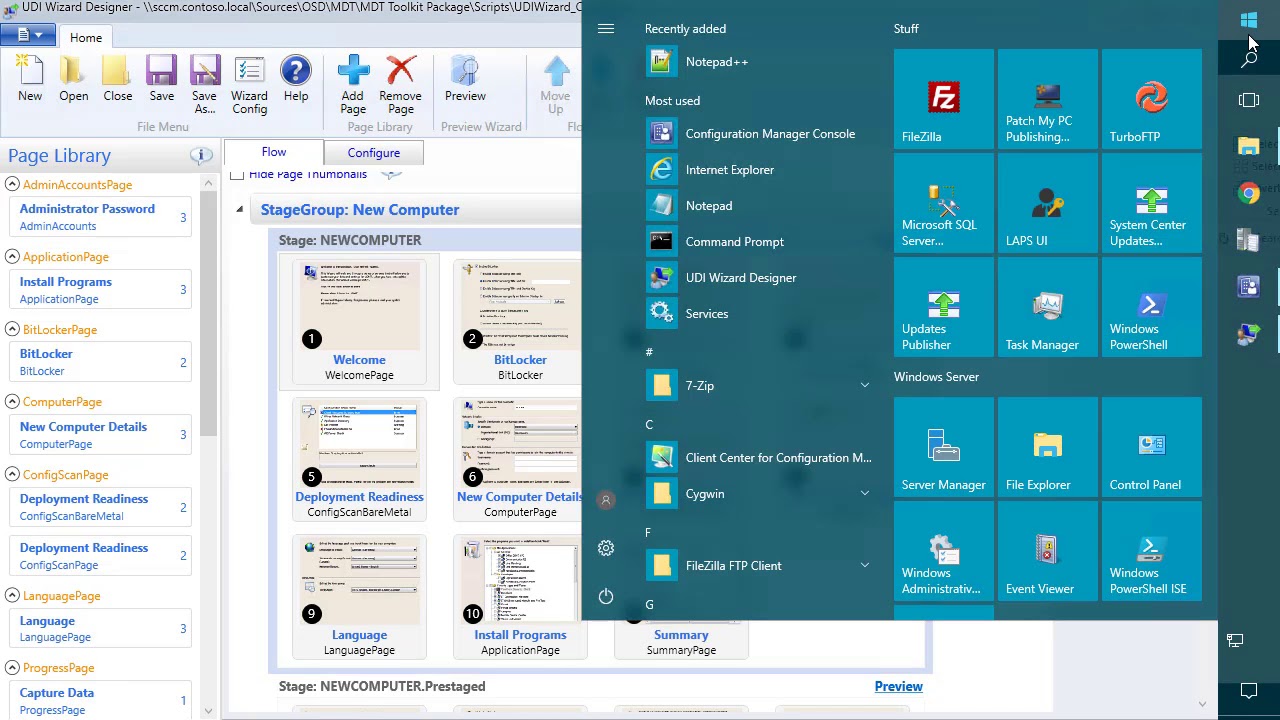Select the Home ribbon tab
The image size is (1280, 720).
tap(86, 38)
